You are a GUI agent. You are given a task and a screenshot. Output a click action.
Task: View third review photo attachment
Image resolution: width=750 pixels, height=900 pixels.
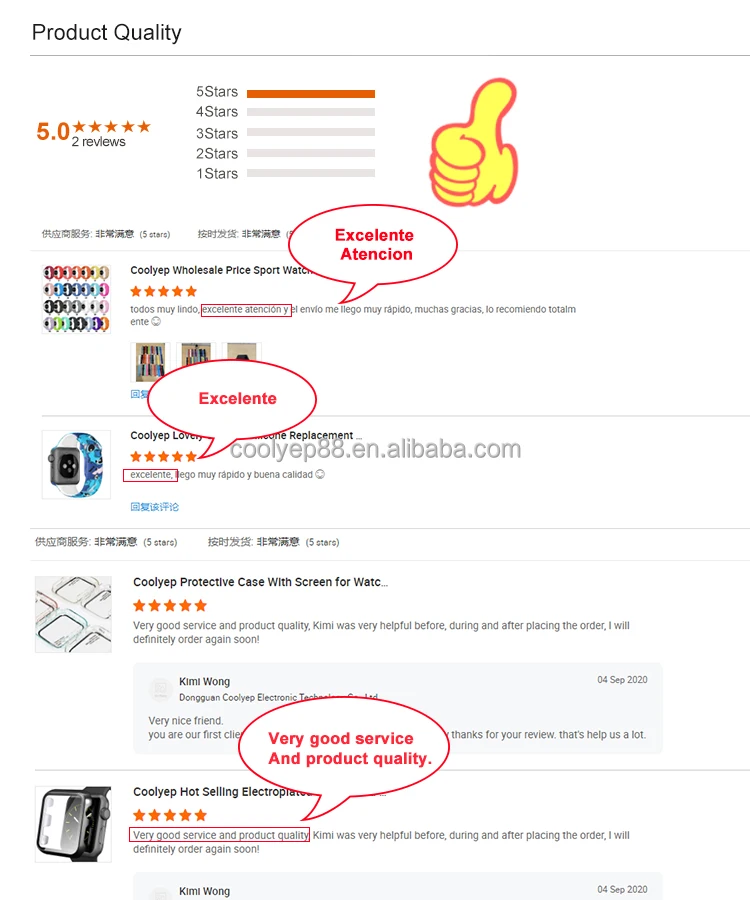[x=242, y=351]
